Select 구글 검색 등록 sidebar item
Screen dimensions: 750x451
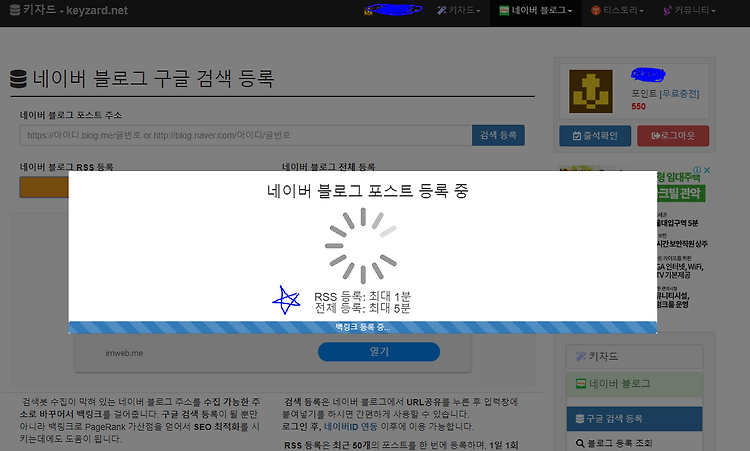click(x=634, y=419)
